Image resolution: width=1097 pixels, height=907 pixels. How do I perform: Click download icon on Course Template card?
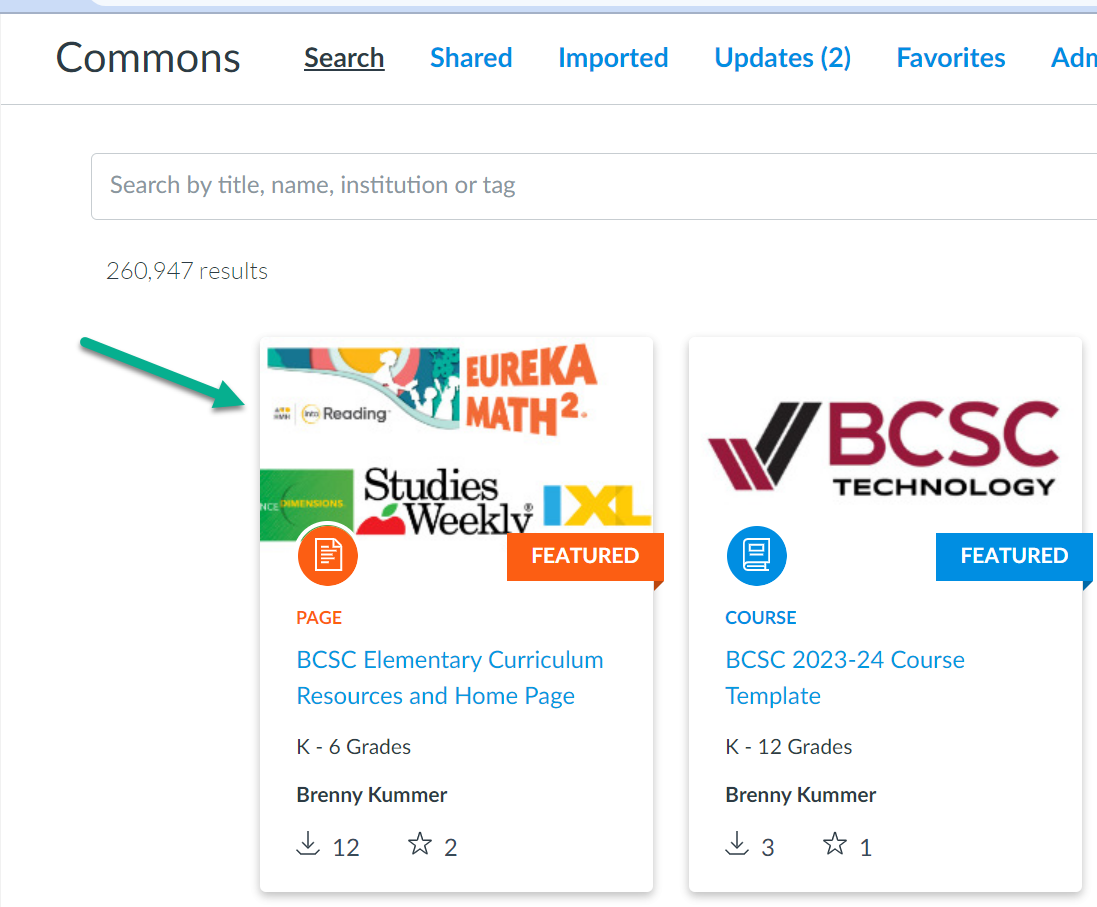point(737,844)
